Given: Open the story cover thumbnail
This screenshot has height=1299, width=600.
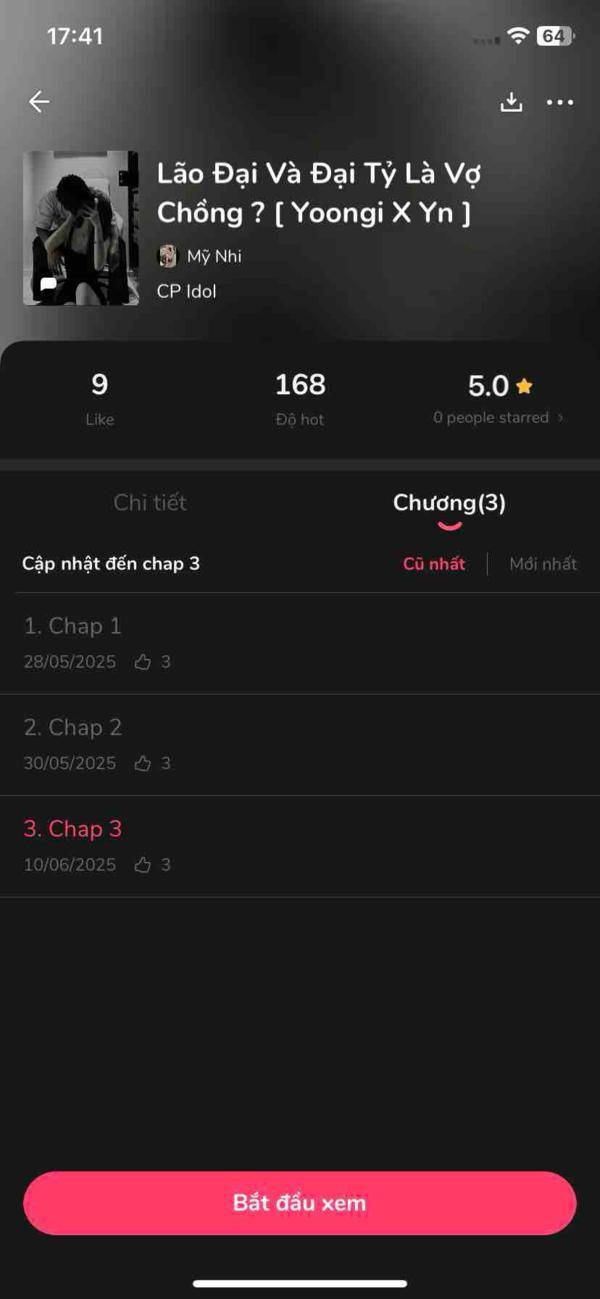Looking at the screenshot, I should [x=81, y=228].
